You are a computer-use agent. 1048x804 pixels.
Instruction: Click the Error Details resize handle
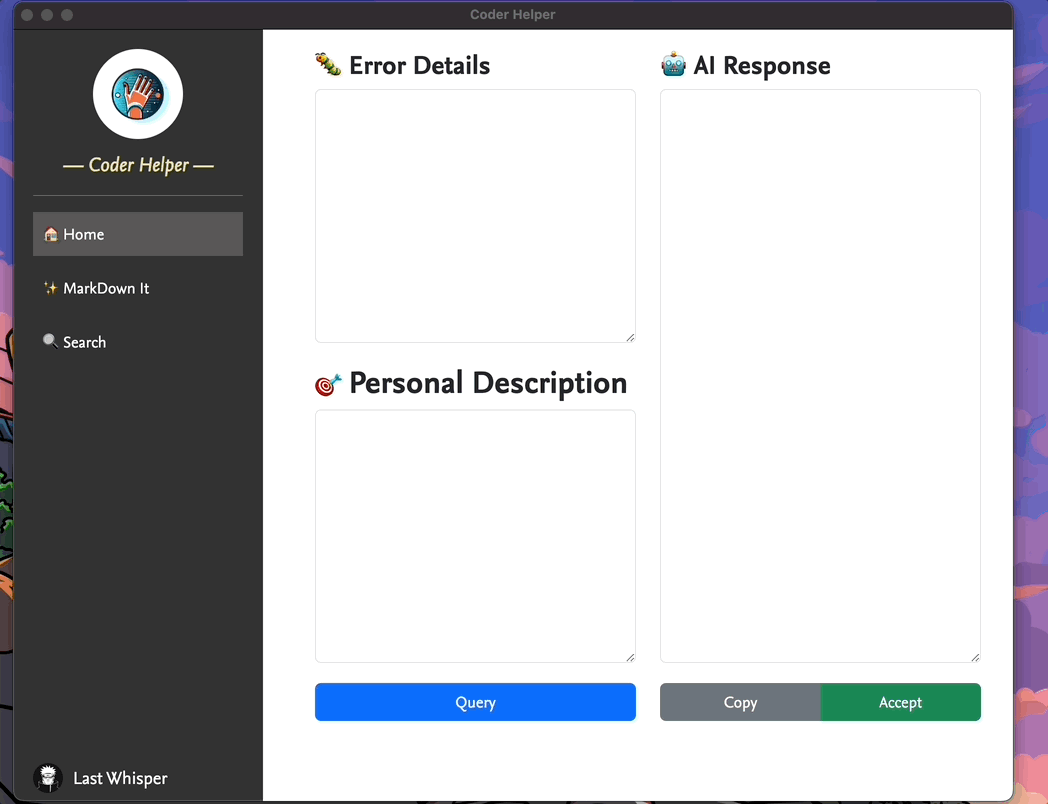pyautogui.click(x=630, y=338)
